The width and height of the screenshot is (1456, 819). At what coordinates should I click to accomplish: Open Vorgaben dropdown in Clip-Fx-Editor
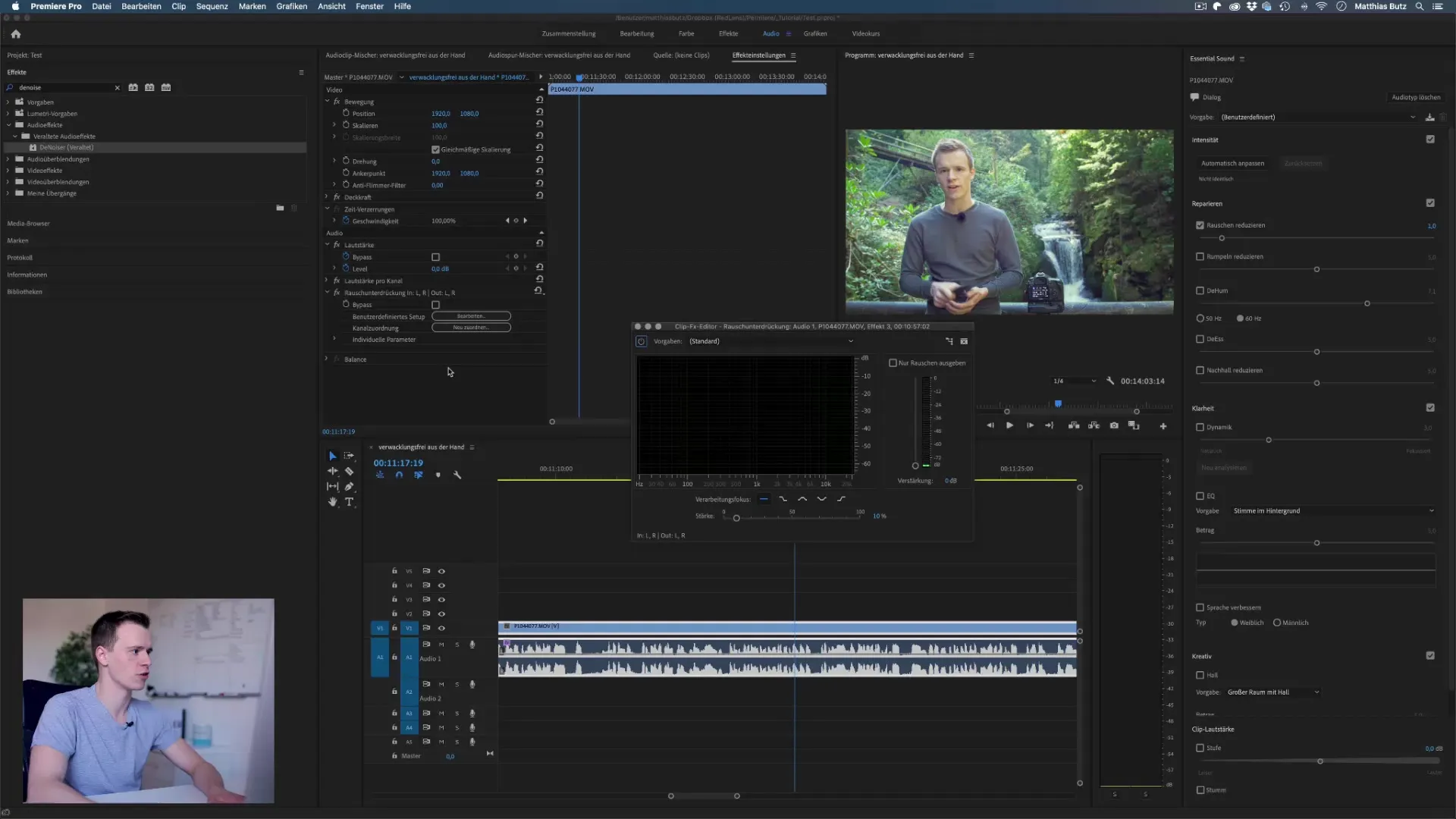(771, 341)
